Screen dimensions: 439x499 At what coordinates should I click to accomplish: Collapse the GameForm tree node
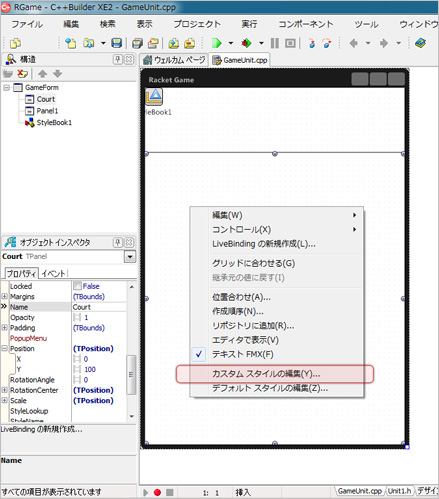[x=6, y=88]
